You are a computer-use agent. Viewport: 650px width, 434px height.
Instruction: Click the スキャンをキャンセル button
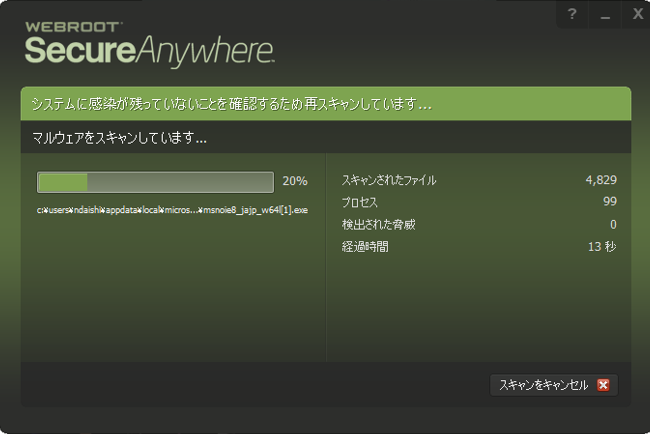pos(554,385)
